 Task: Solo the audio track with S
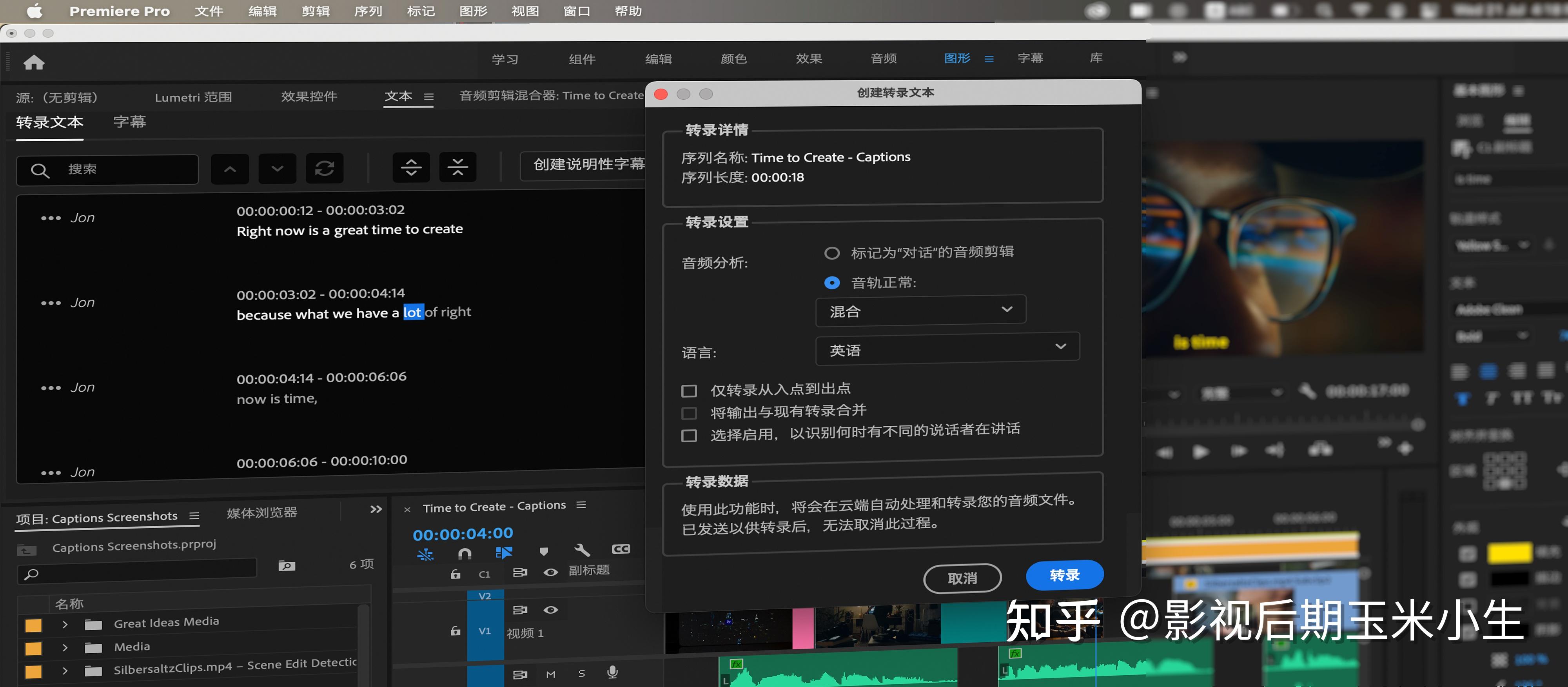pyautogui.click(x=581, y=674)
